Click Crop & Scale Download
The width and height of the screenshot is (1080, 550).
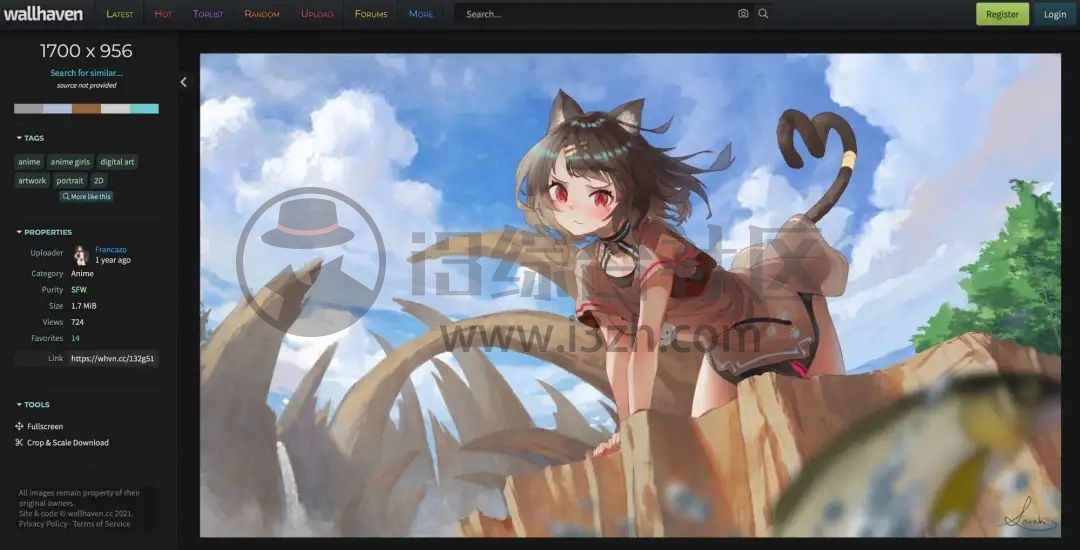[62, 443]
